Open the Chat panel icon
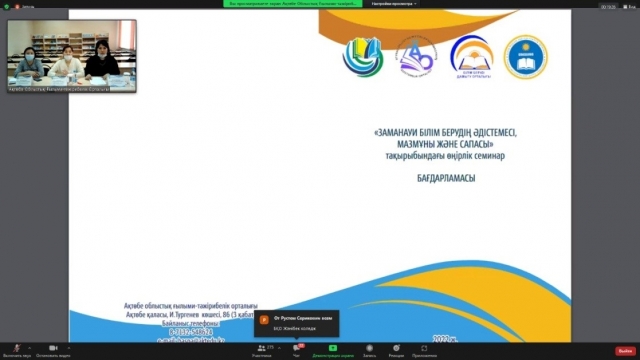Screen dimensions: 640x360 (297, 351)
